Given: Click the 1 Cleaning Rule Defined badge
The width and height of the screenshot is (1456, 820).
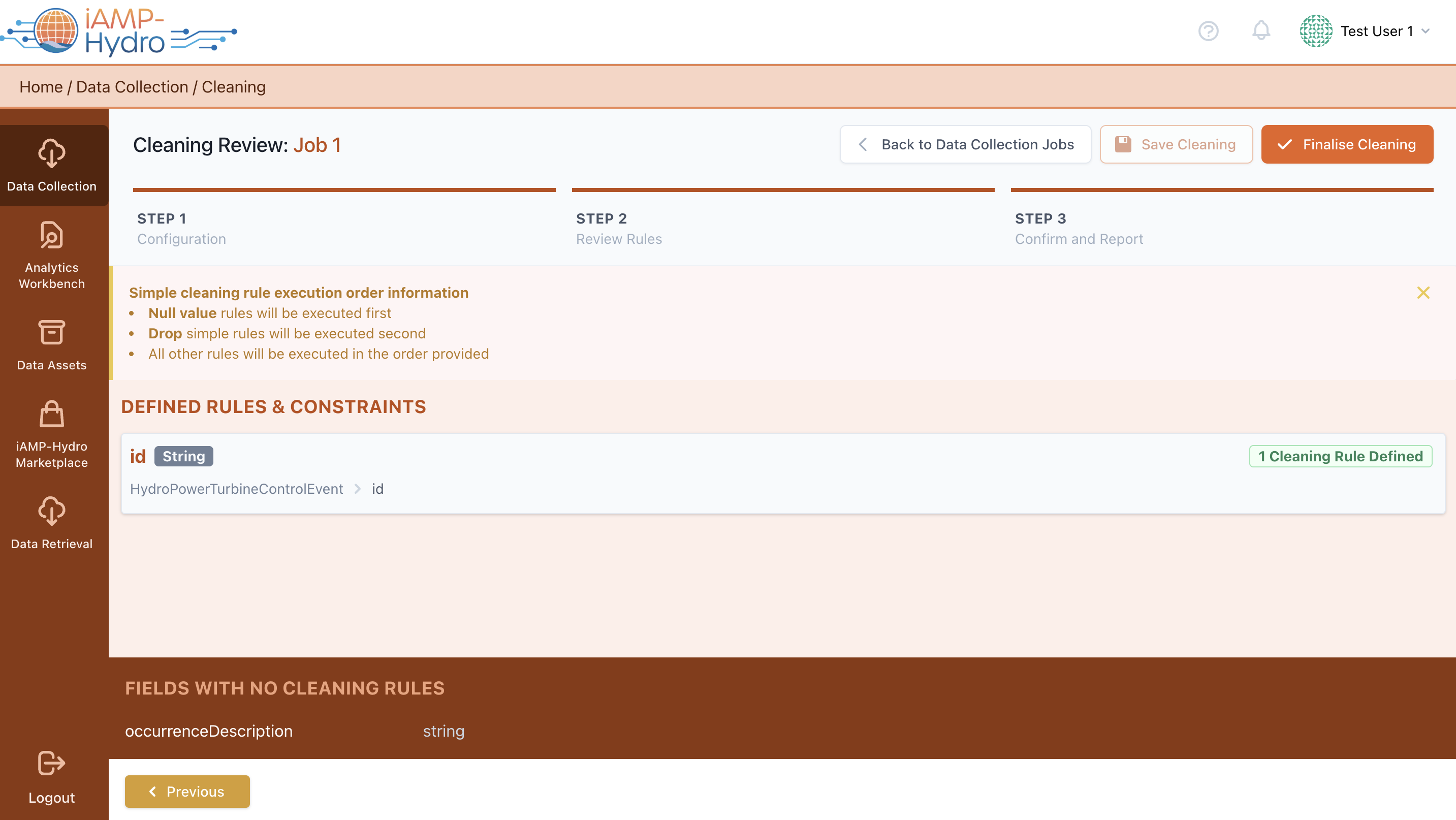Looking at the screenshot, I should (1340, 456).
